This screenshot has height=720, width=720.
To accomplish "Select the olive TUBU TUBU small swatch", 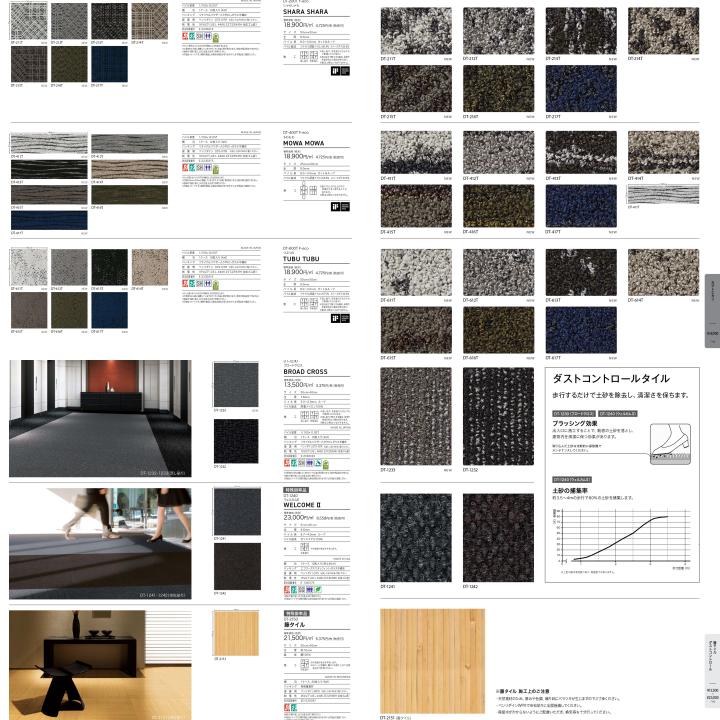I will 69,310.
